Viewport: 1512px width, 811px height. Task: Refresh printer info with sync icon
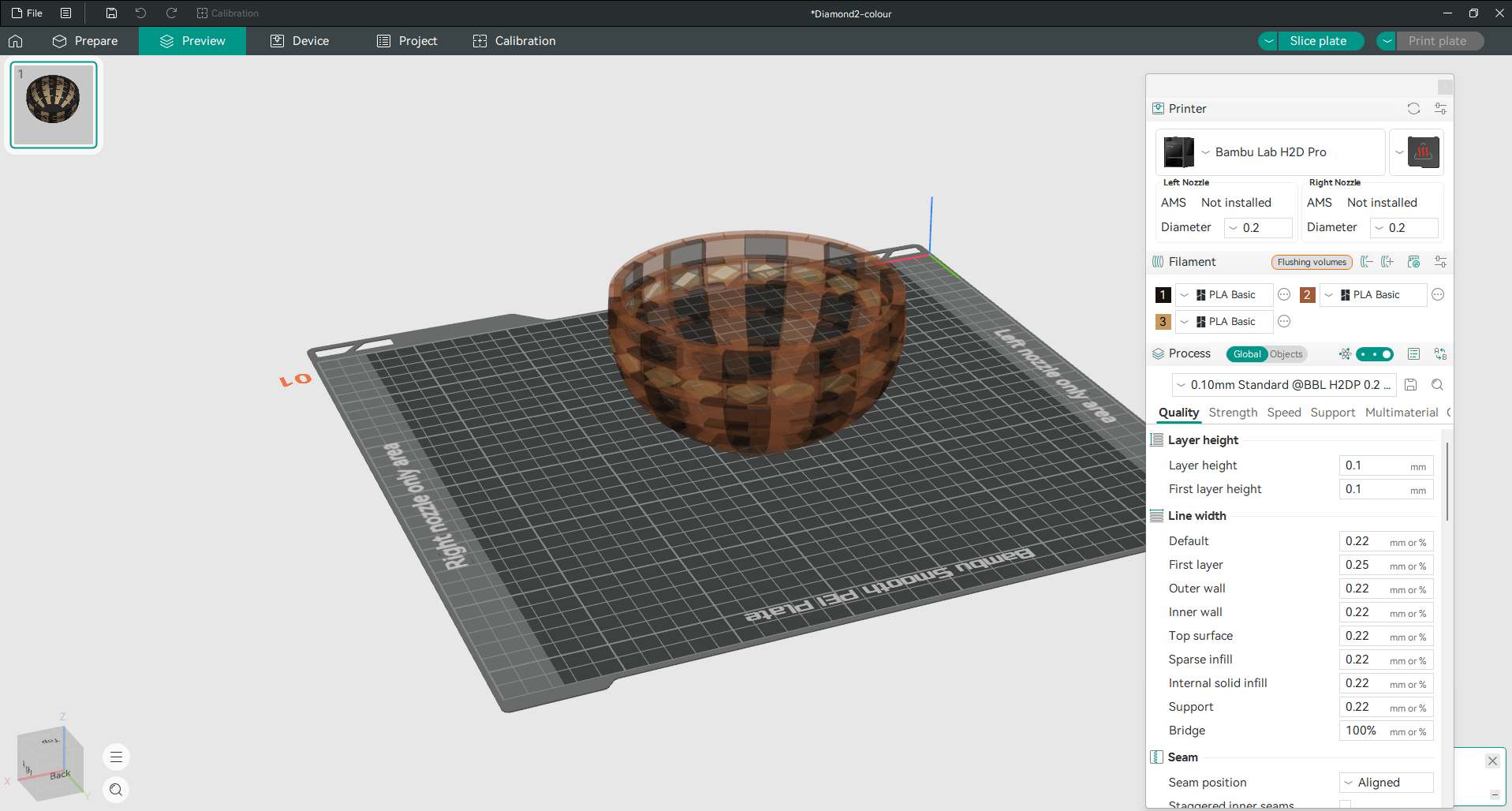(x=1413, y=109)
